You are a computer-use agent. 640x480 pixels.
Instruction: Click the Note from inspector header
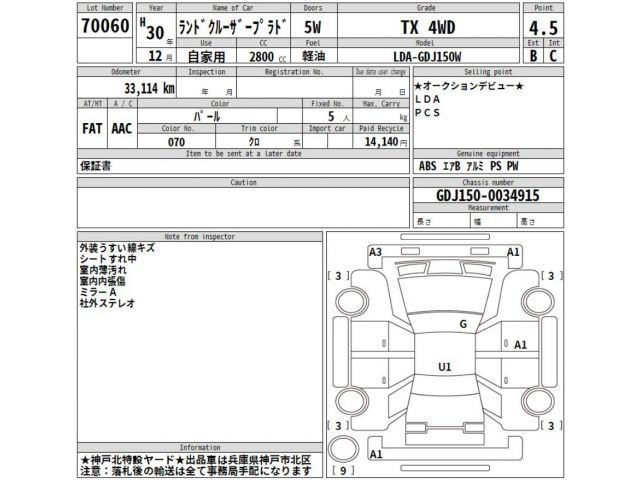[x=200, y=236]
